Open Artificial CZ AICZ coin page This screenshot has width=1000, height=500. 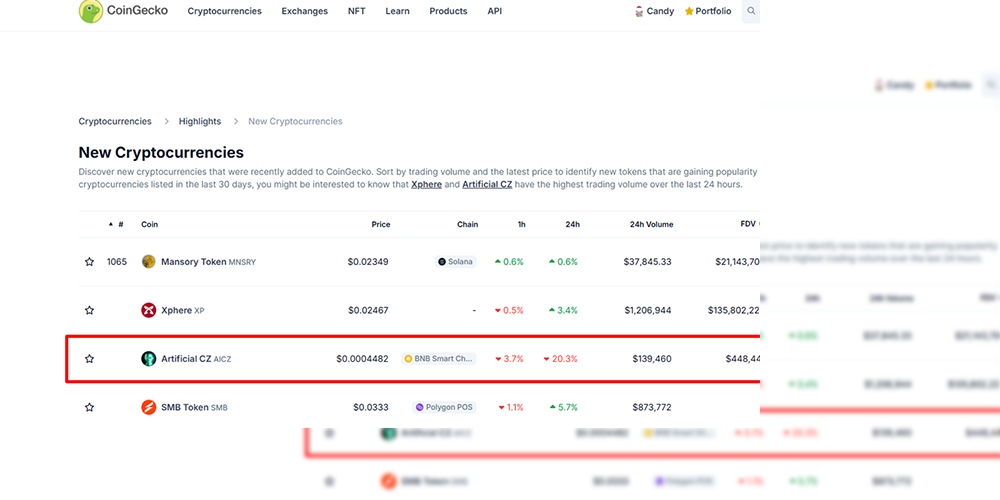point(196,359)
